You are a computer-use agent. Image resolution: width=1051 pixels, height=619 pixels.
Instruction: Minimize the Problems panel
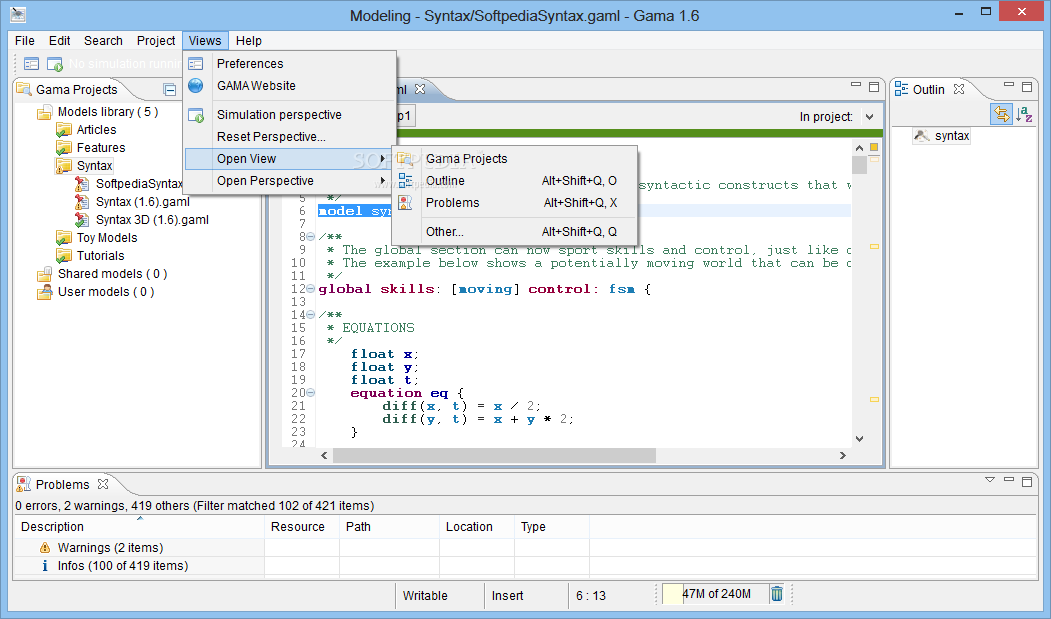[1009, 480]
